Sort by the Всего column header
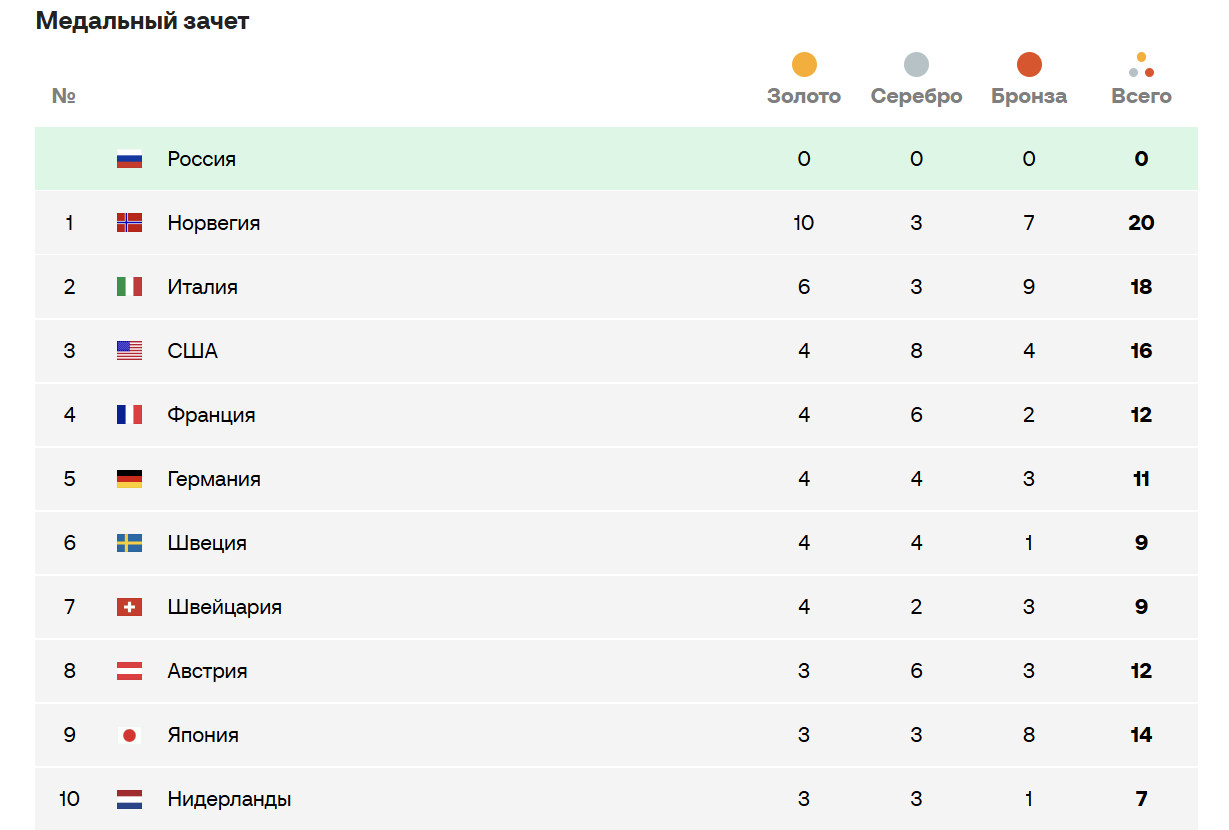This screenshot has height=830, width=1229. (1141, 97)
